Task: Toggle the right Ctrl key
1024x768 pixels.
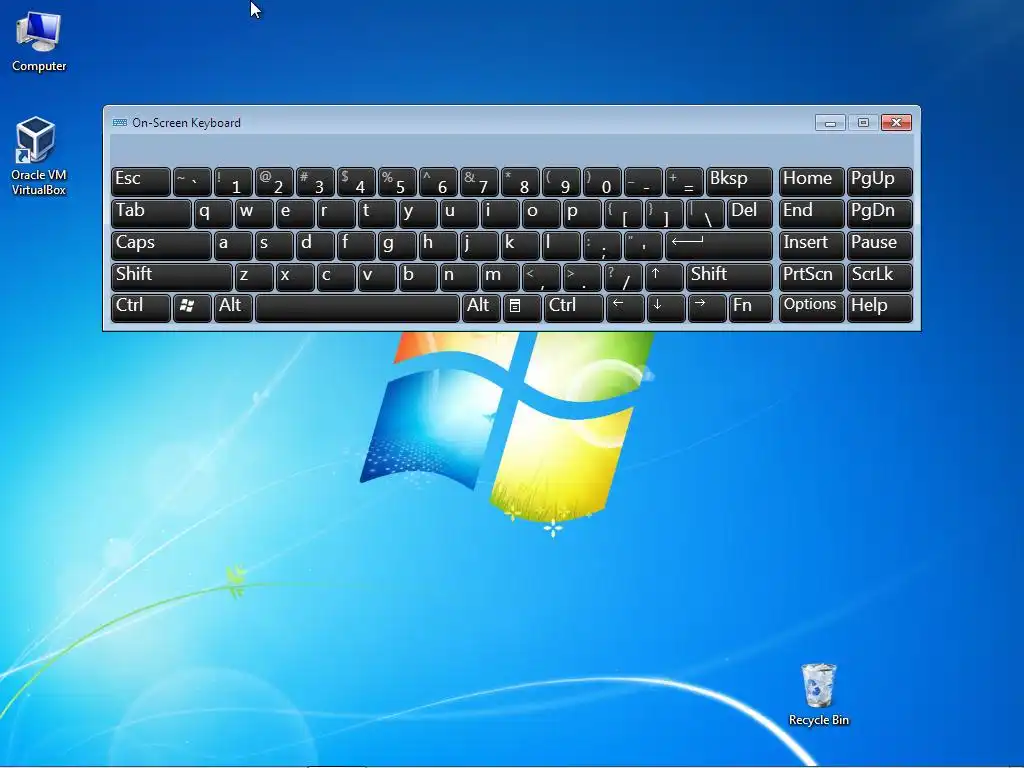Action: [x=573, y=308]
